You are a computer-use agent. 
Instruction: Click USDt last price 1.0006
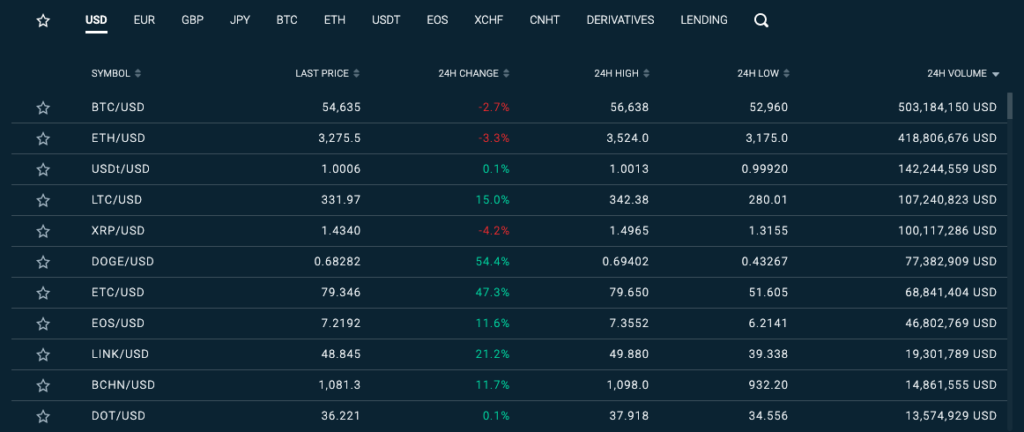click(341, 169)
